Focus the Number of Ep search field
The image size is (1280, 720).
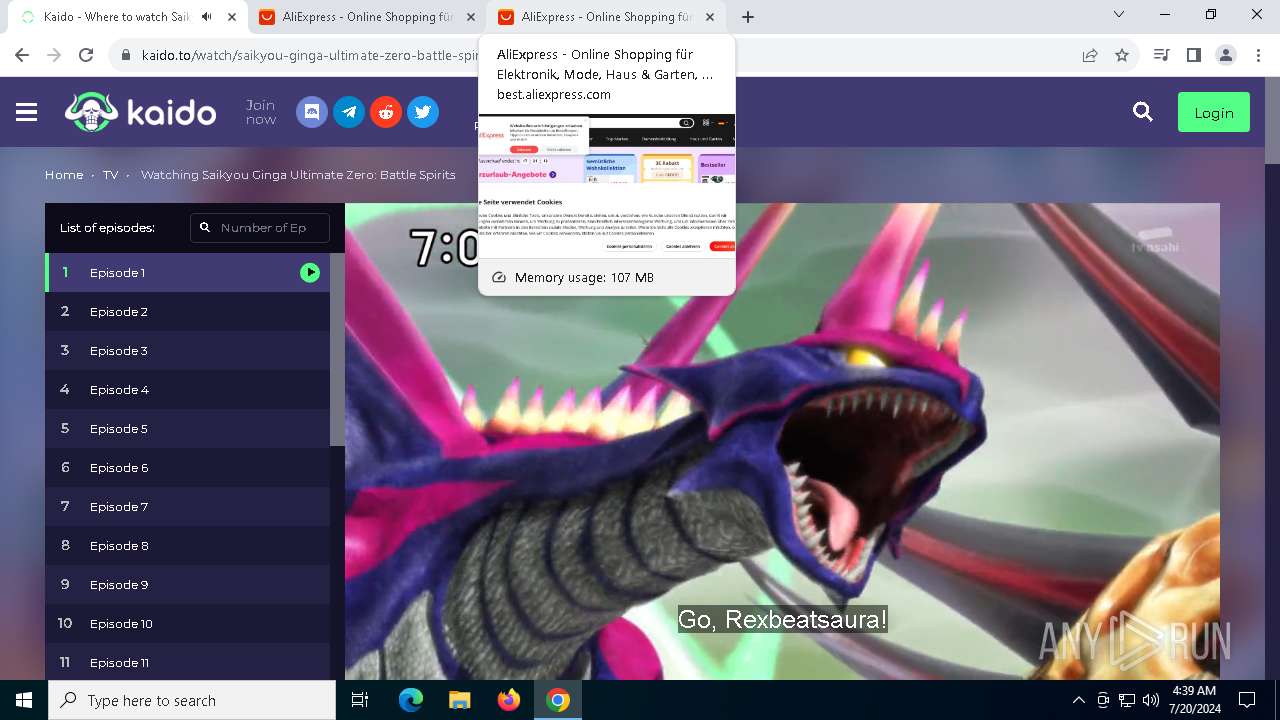tap(260, 227)
